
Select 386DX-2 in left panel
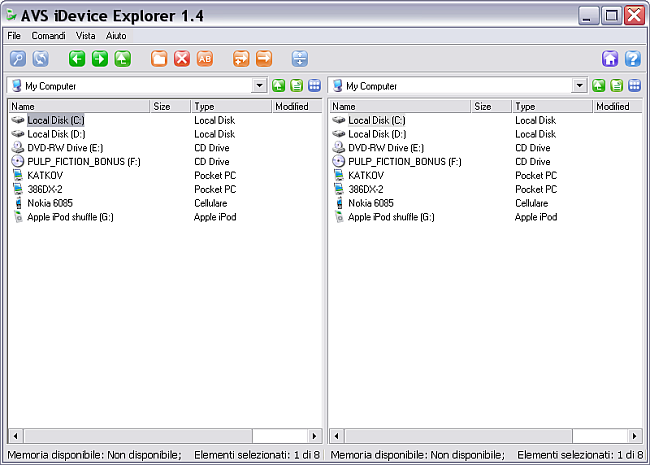coord(45,189)
